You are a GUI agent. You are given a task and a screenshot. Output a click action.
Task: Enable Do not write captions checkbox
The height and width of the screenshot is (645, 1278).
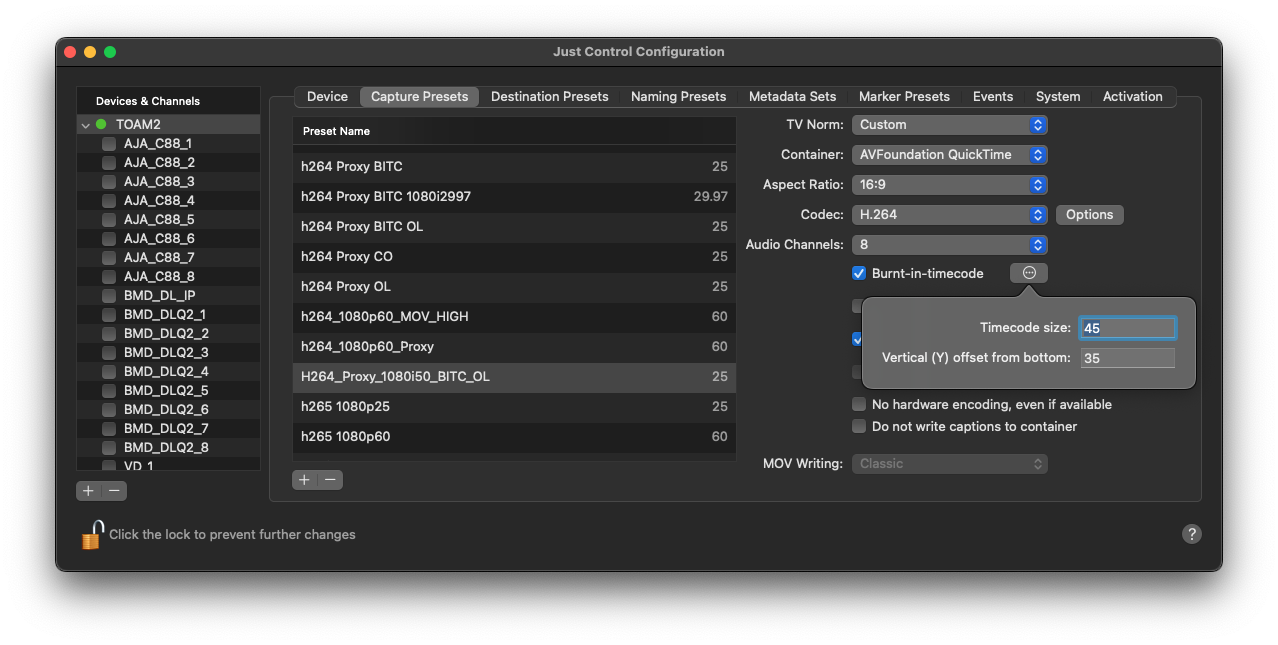[859, 426]
